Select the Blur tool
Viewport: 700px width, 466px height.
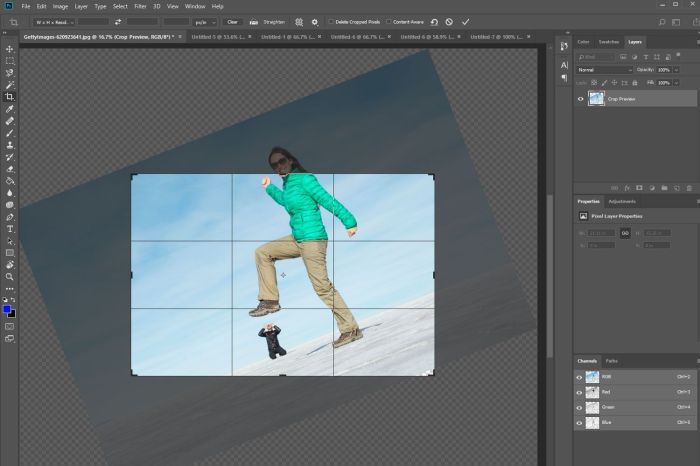9,193
